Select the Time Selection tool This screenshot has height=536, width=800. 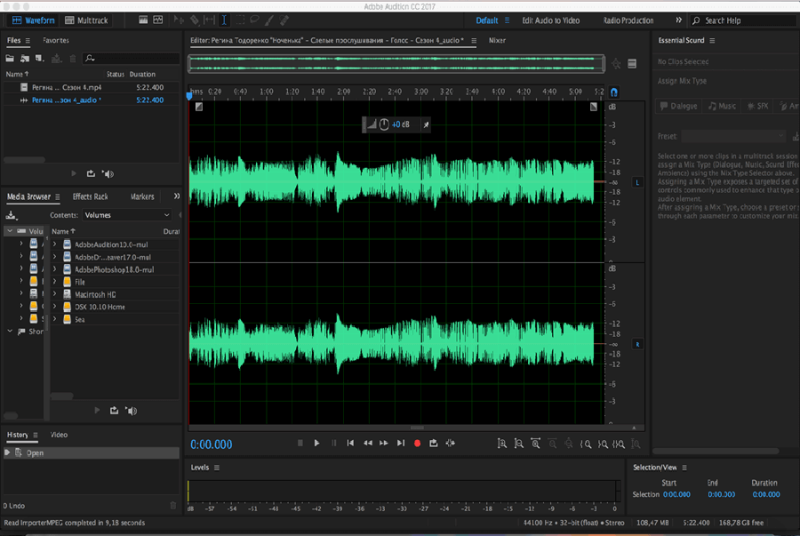click(224, 20)
